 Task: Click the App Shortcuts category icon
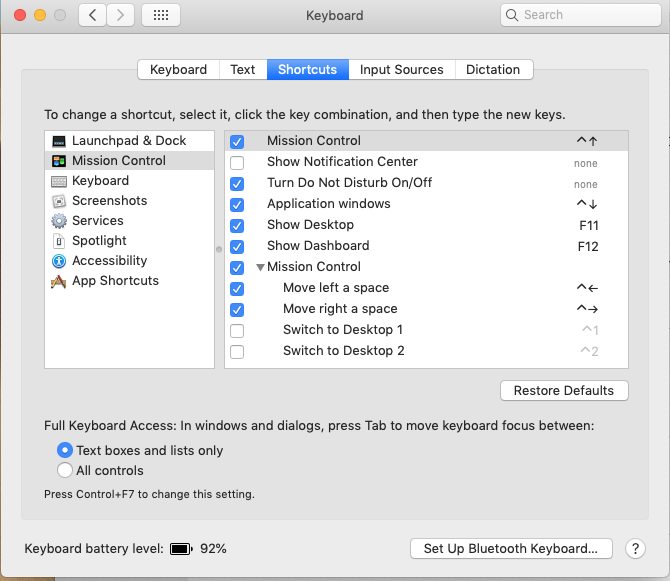(59, 281)
